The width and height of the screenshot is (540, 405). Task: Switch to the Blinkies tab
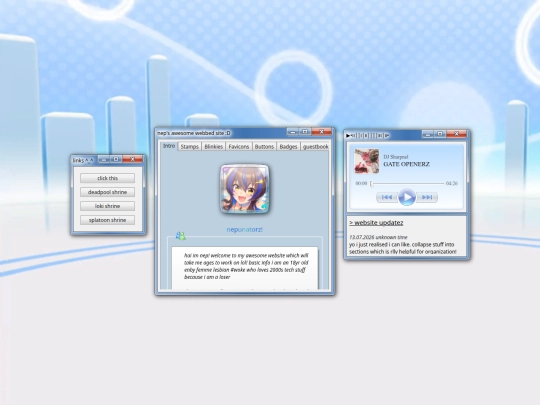[214, 147]
